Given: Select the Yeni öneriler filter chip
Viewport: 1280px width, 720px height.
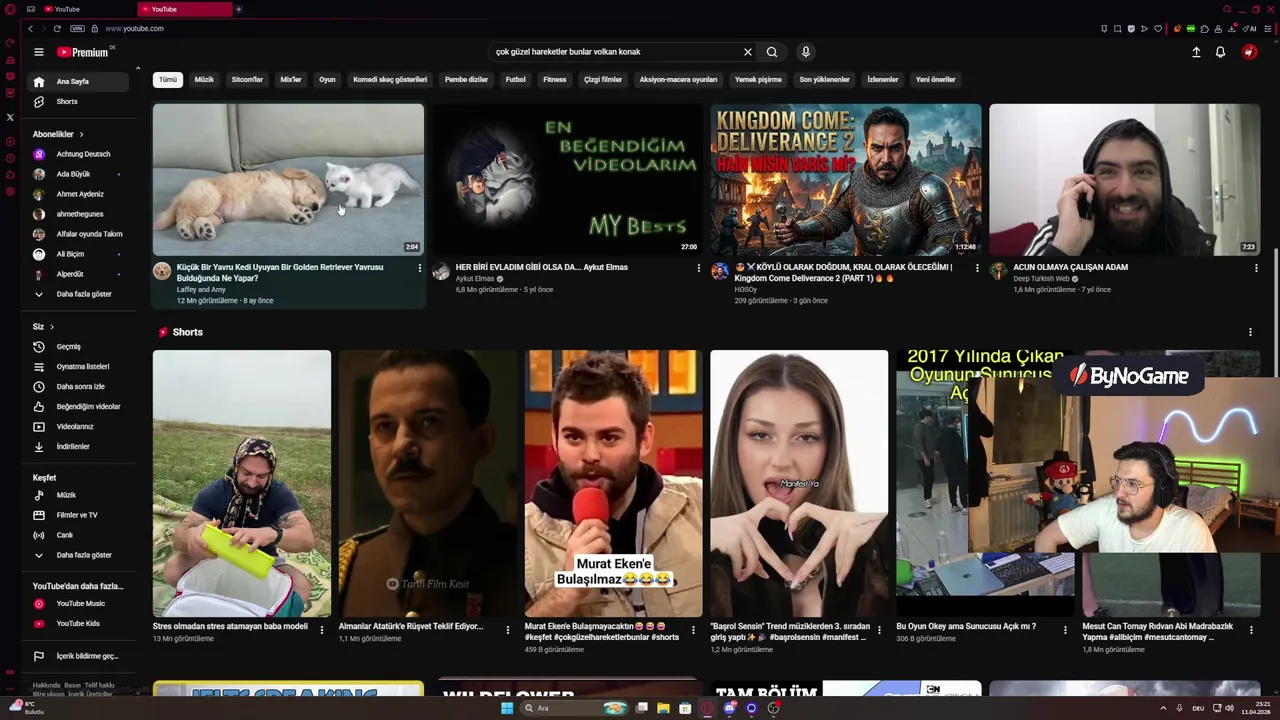Looking at the screenshot, I should click(x=935, y=79).
